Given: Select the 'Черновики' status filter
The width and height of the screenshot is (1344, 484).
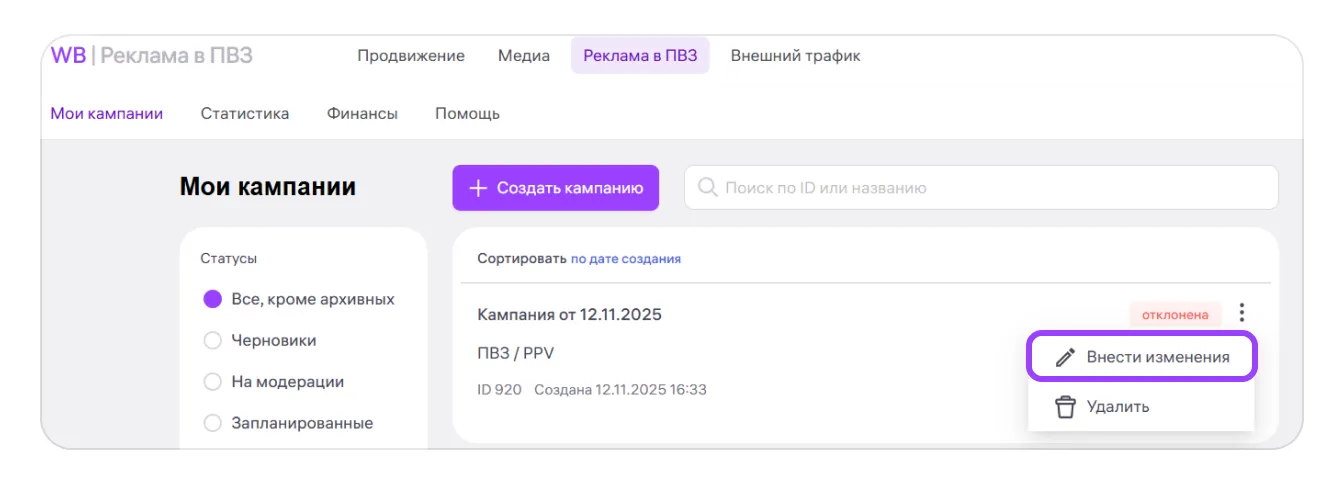Looking at the screenshot, I should [x=260, y=341].
